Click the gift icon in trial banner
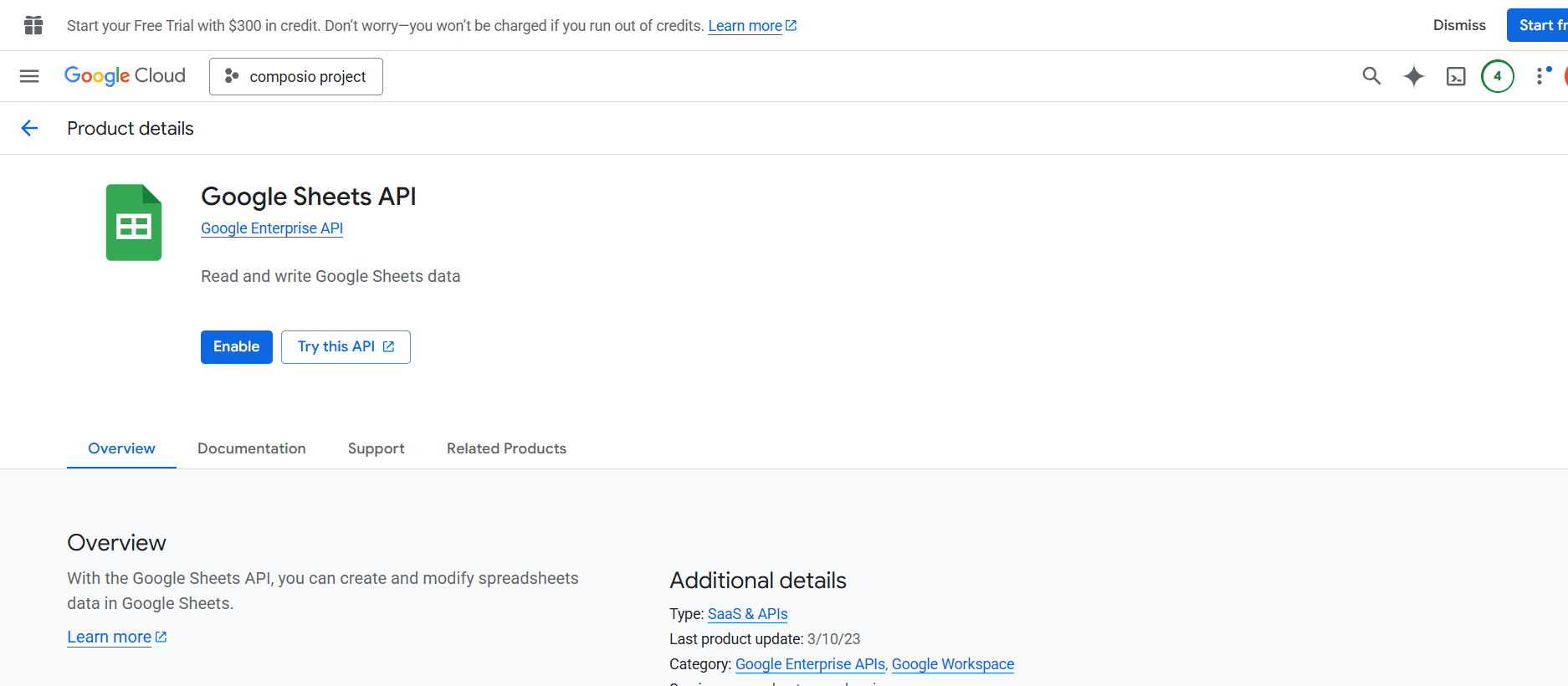 click(x=33, y=25)
